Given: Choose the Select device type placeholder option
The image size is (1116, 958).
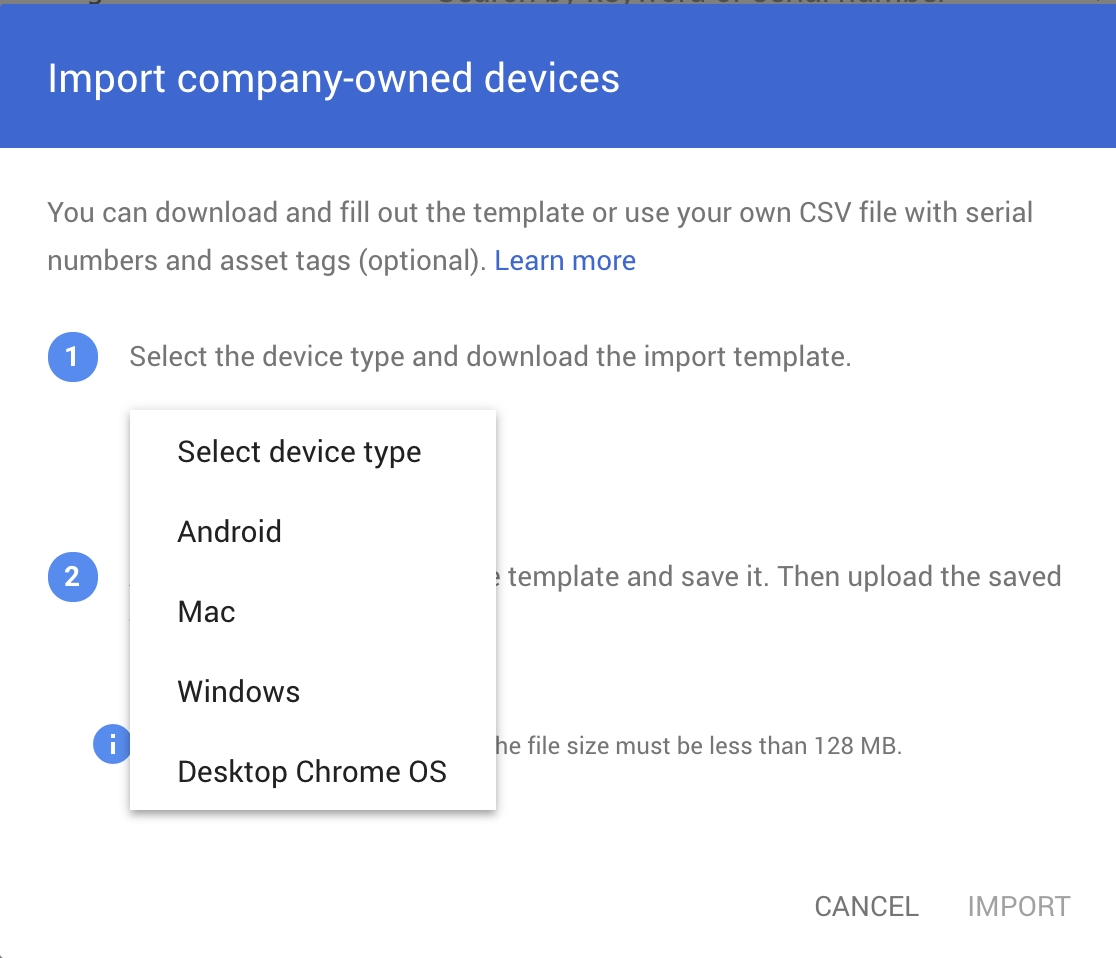Looking at the screenshot, I should [313, 451].
